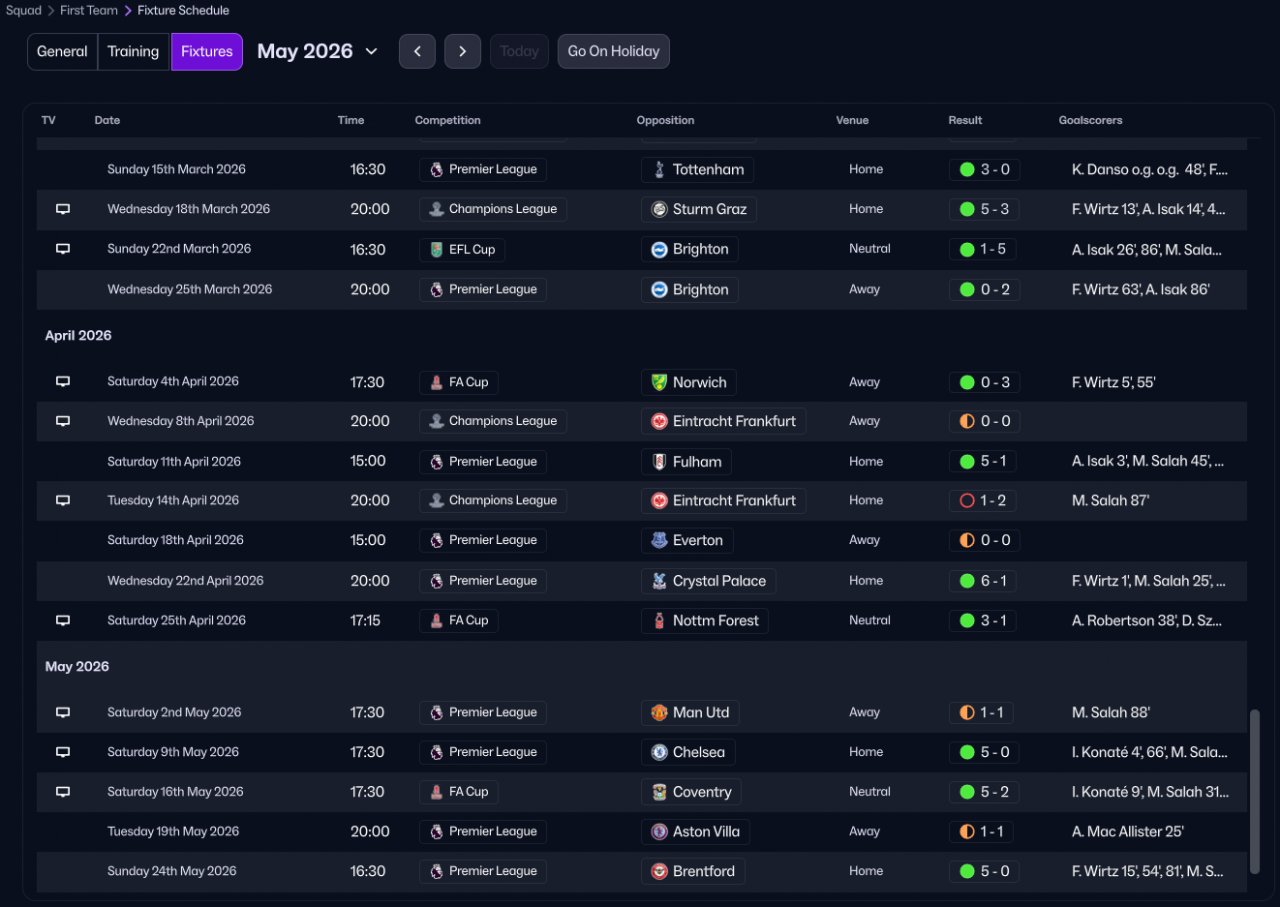Image resolution: width=1280 pixels, height=907 pixels.
Task: Click the Crystal Palace club badge
Action: coord(659,581)
